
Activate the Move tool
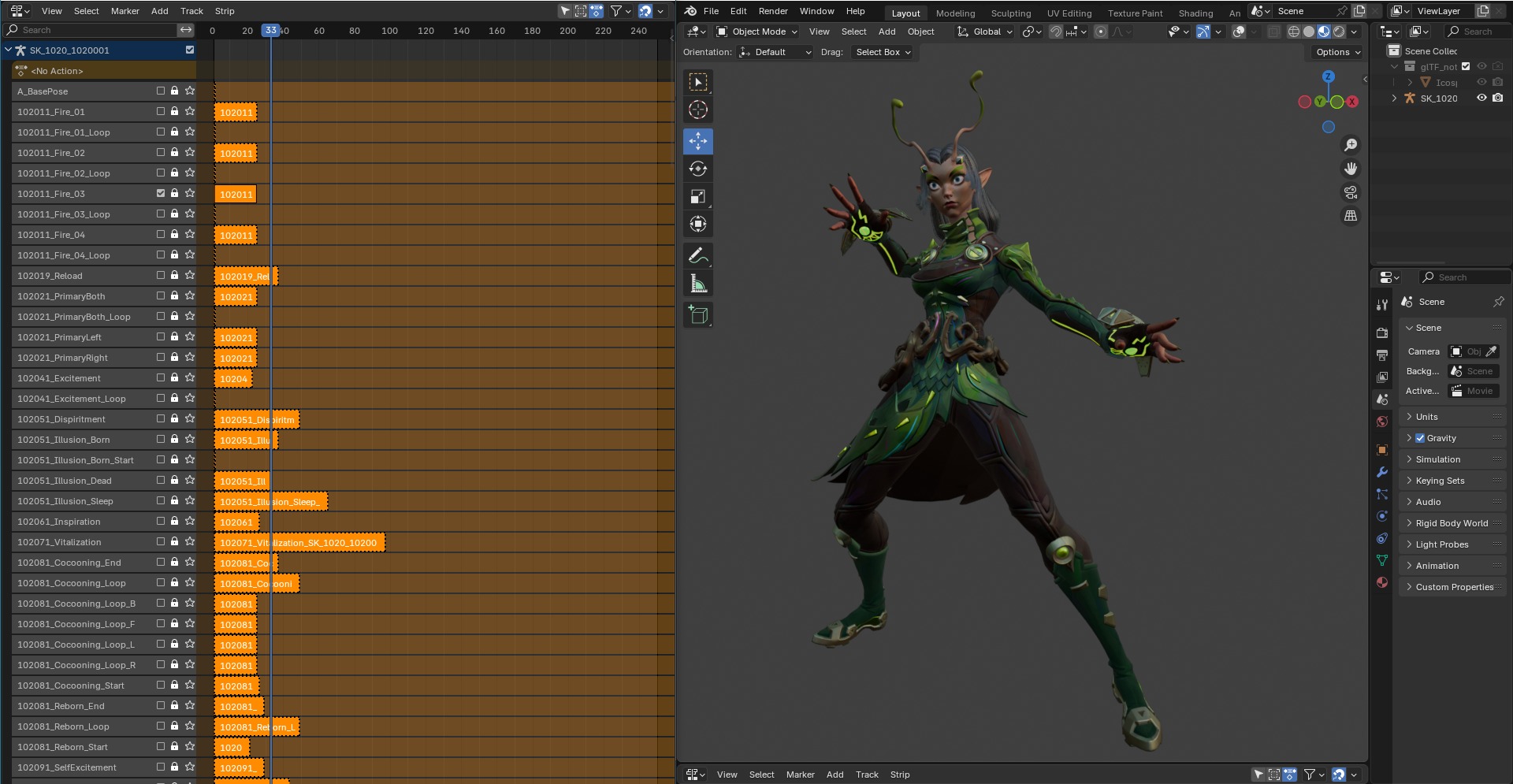coord(698,141)
